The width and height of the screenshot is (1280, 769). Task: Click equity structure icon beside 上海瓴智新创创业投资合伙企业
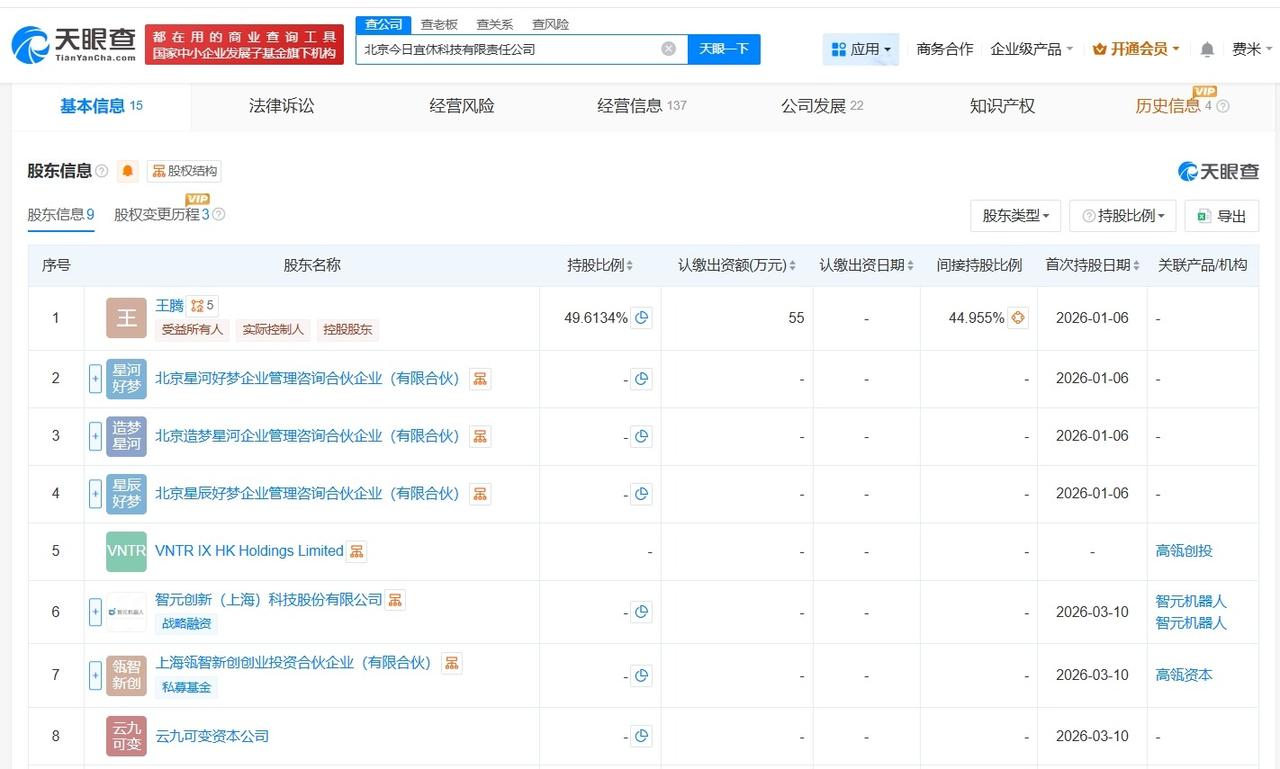point(452,663)
